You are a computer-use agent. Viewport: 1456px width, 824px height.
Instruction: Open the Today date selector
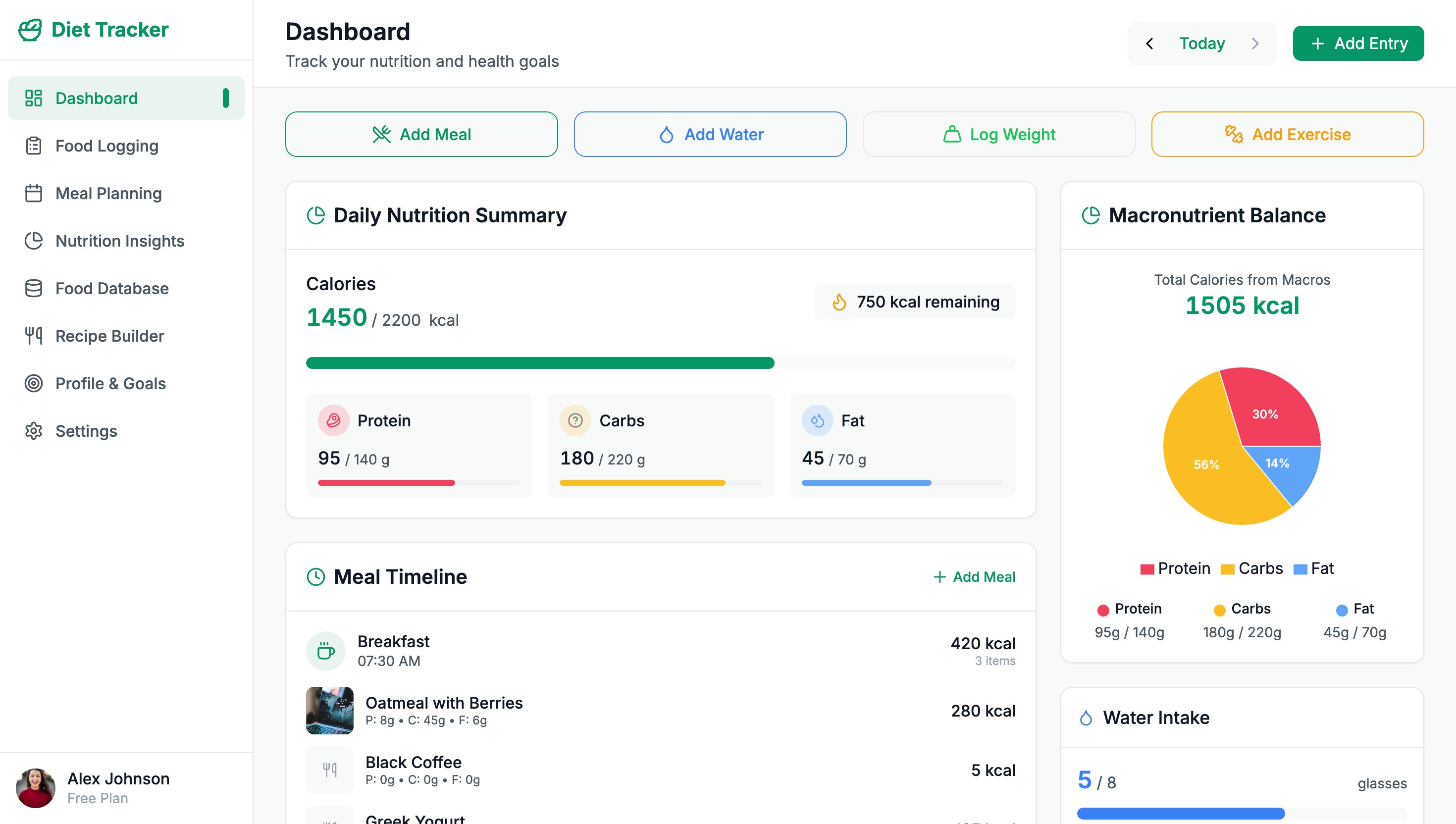coord(1202,44)
